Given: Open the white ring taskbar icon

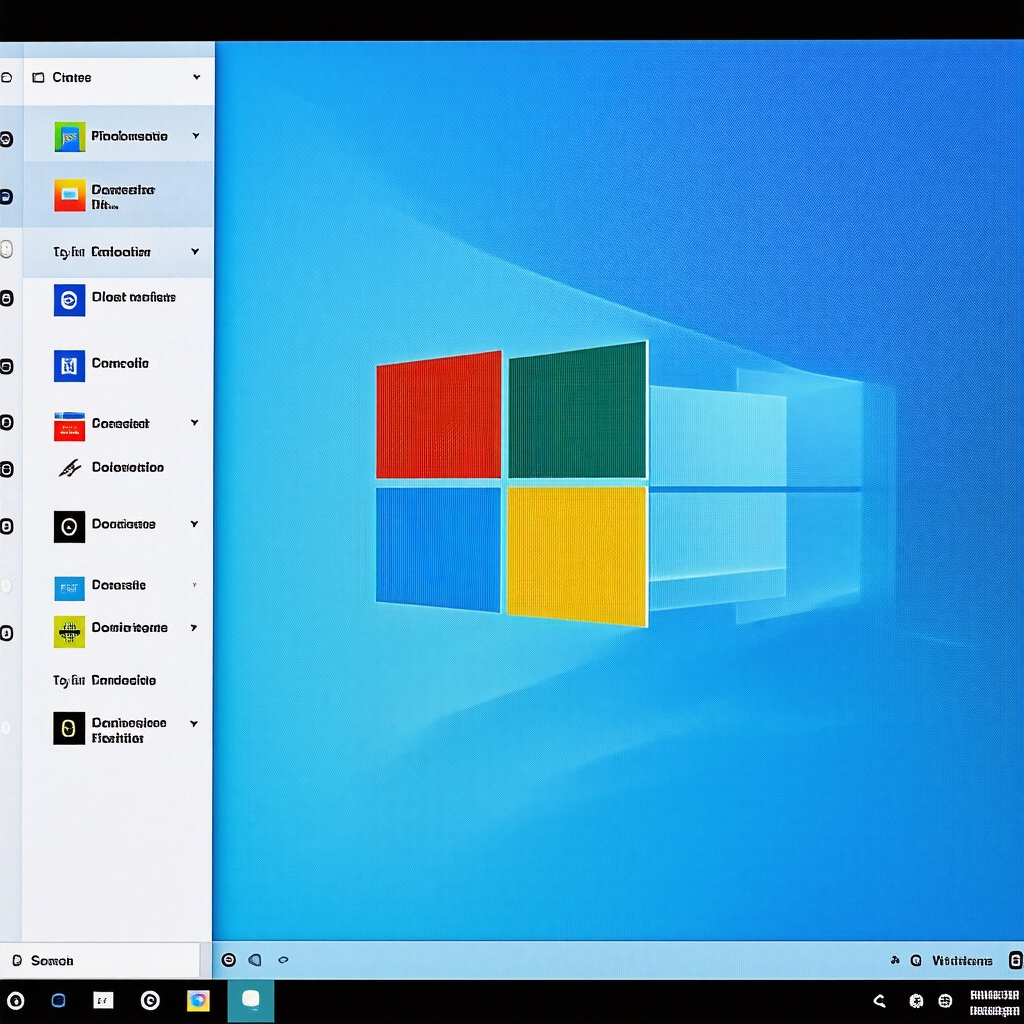Looking at the screenshot, I should [x=150, y=1000].
